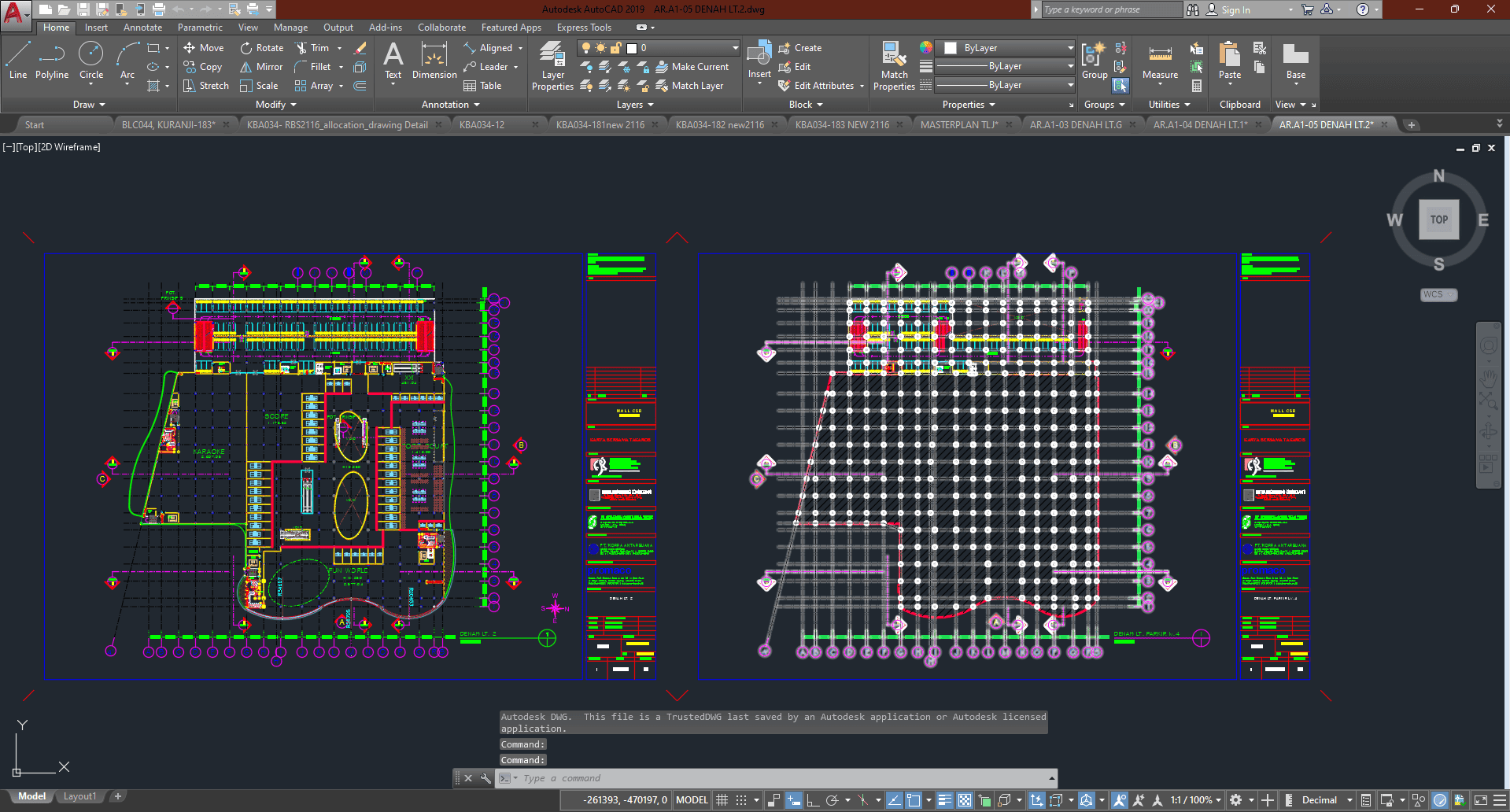Toggle MODEL space button in status bar
The height and width of the screenshot is (812, 1510).
(x=692, y=800)
